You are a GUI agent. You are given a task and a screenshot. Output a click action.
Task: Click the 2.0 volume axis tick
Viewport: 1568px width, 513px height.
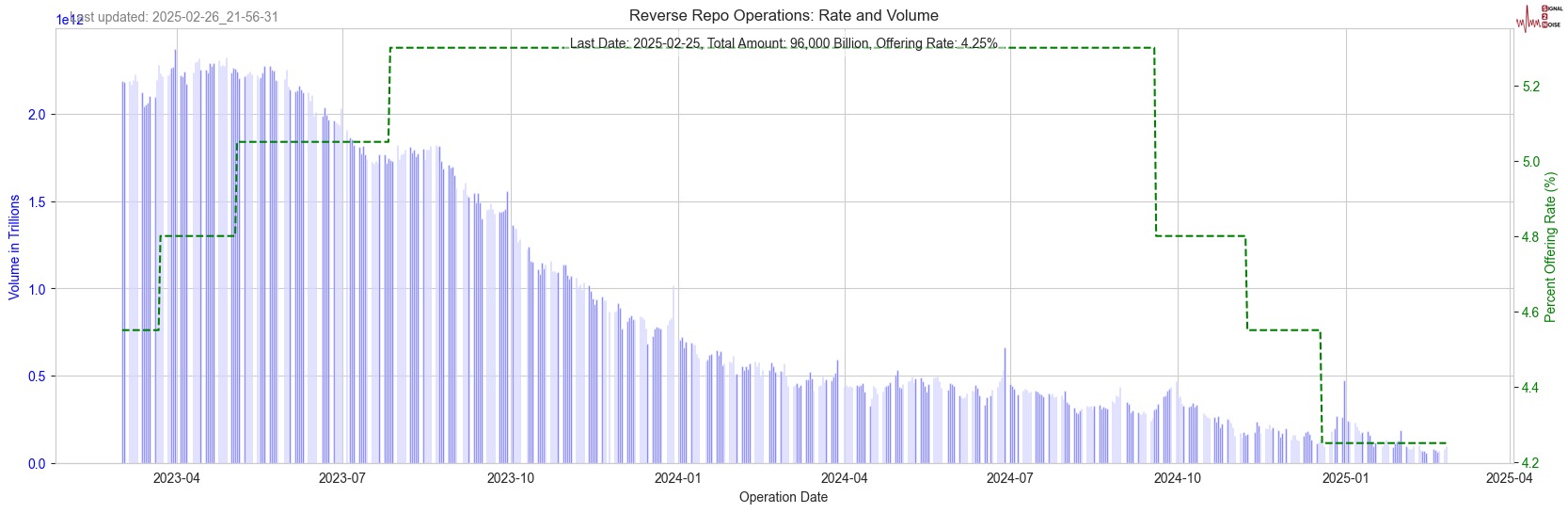coord(38,115)
